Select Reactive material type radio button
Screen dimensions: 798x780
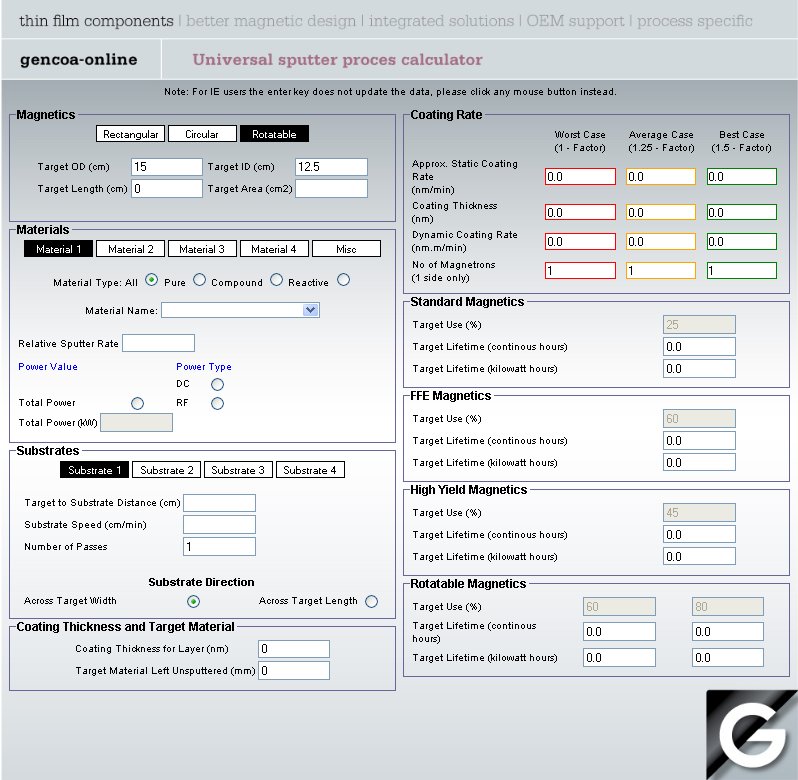(344, 280)
